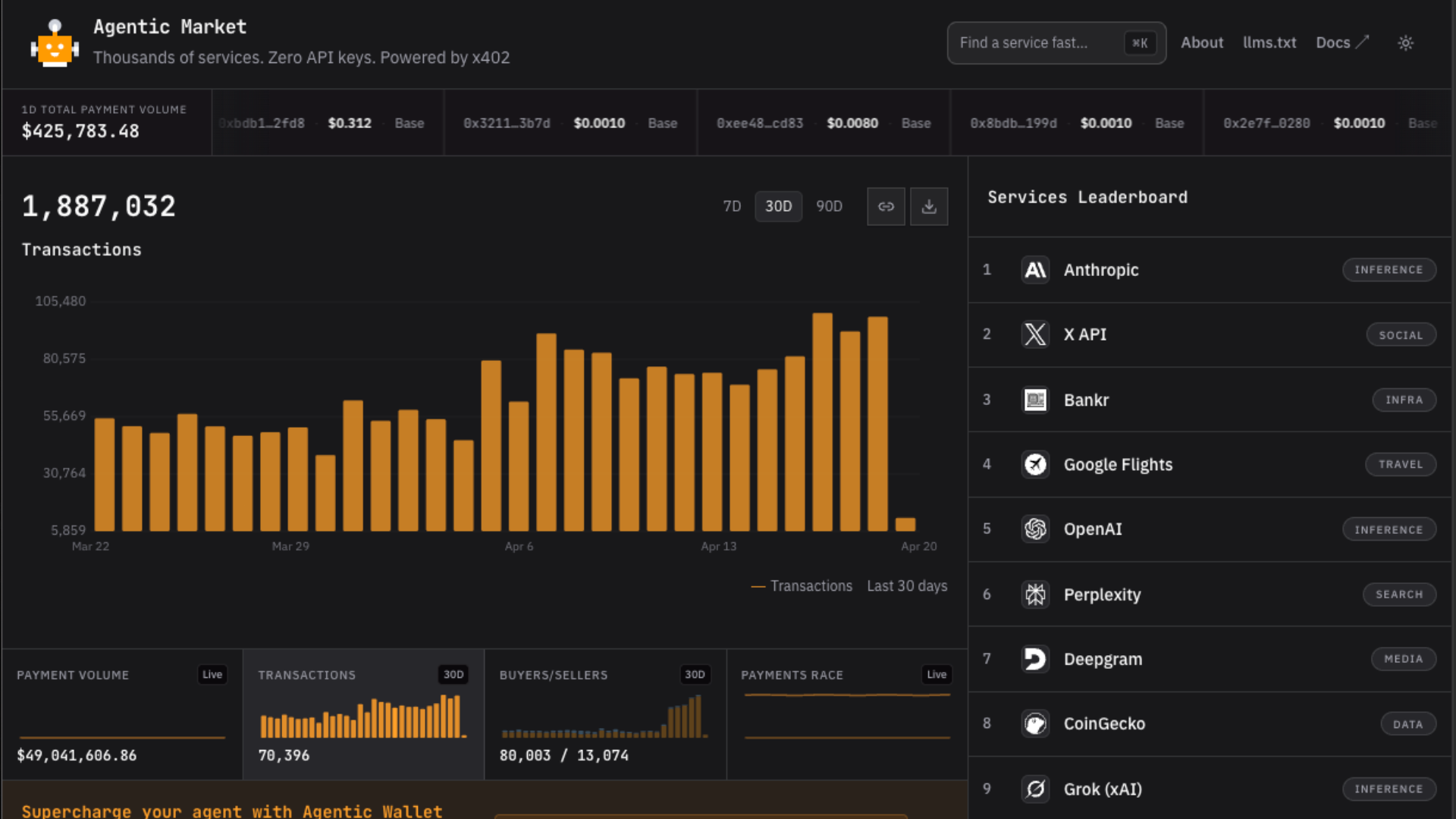Click the Anthropic logo icon
Viewport: 1456px width, 819px height.
tap(1035, 270)
